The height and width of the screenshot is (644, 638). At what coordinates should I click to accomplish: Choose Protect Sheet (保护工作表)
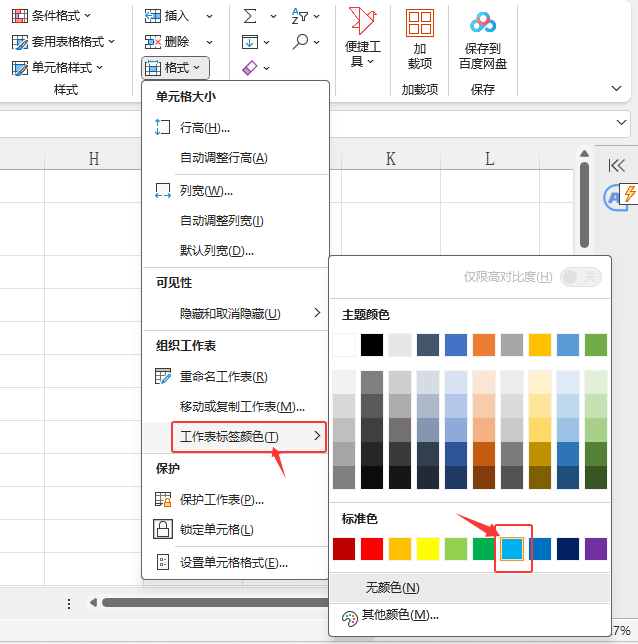point(236,500)
